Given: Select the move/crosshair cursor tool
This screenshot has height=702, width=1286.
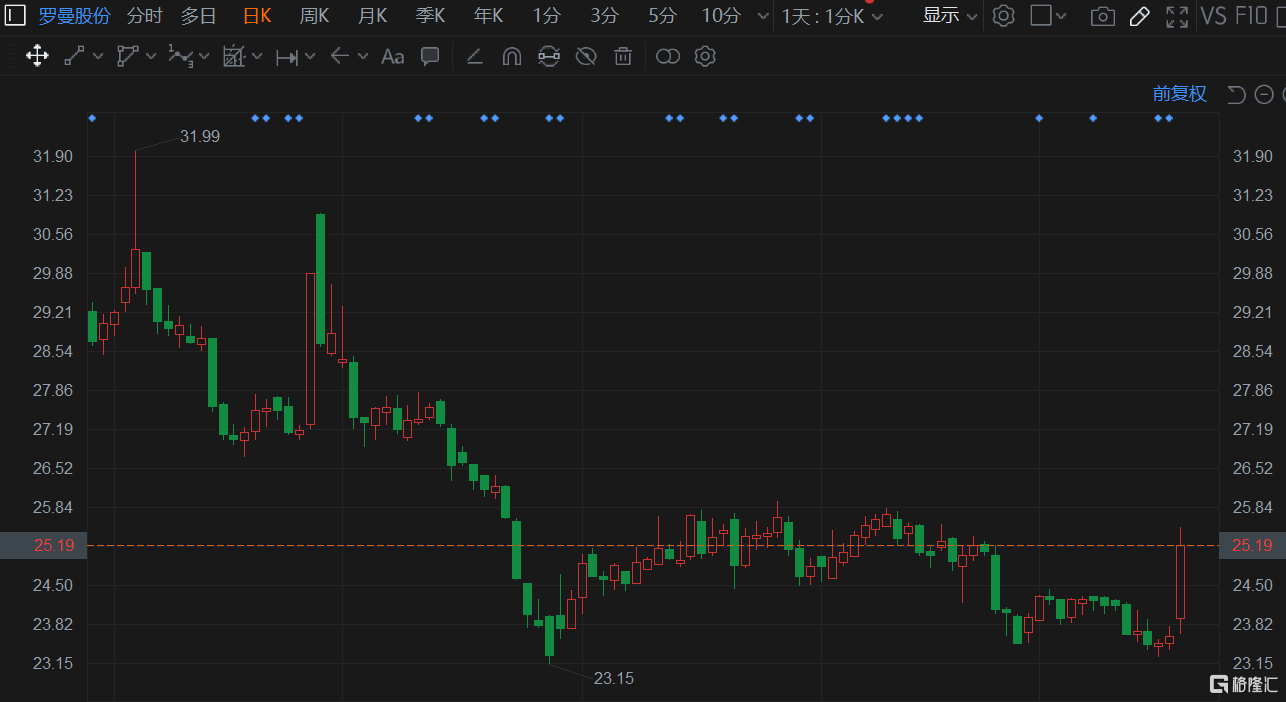Looking at the screenshot, I should coord(37,56).
